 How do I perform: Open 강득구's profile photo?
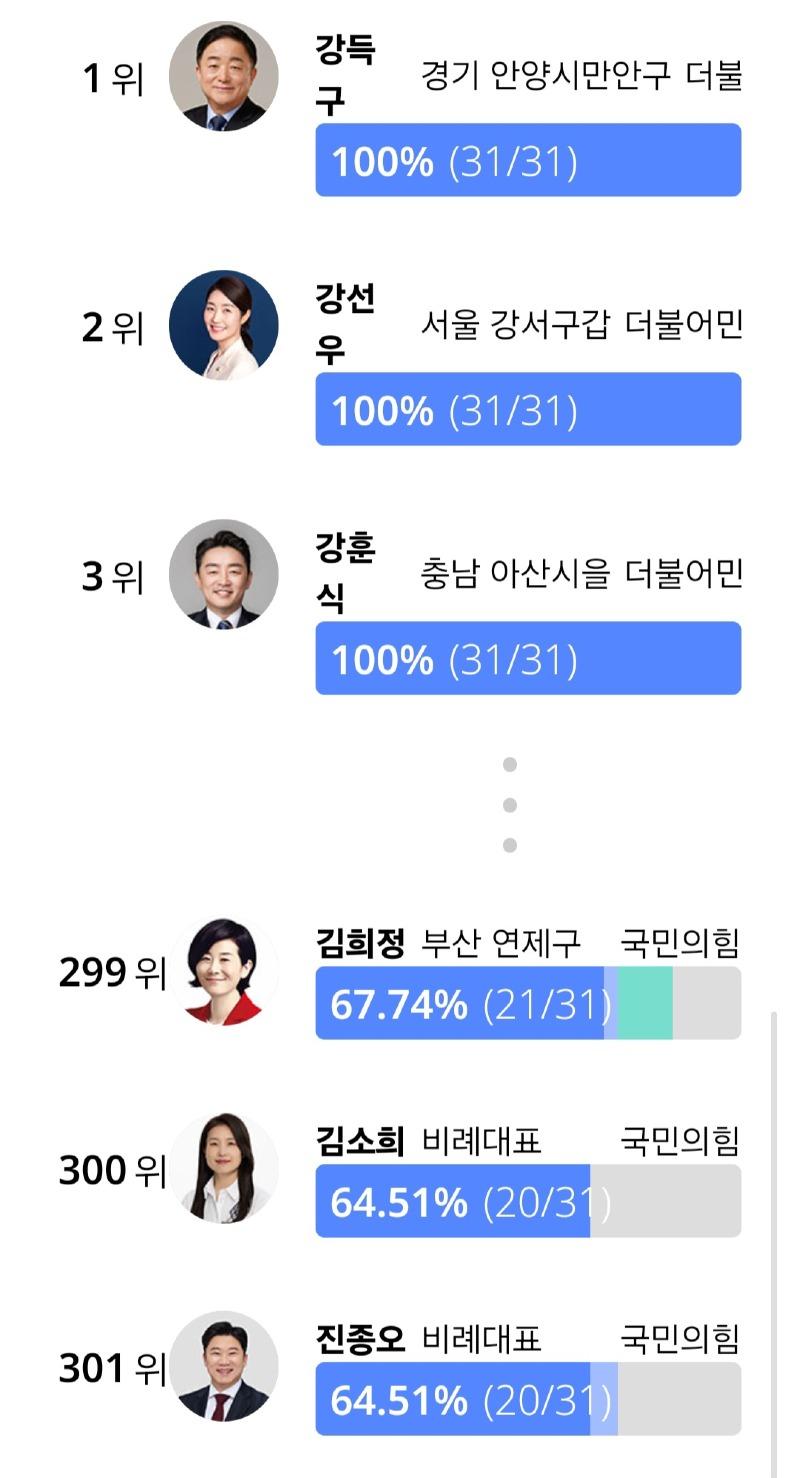coord(224,76)
